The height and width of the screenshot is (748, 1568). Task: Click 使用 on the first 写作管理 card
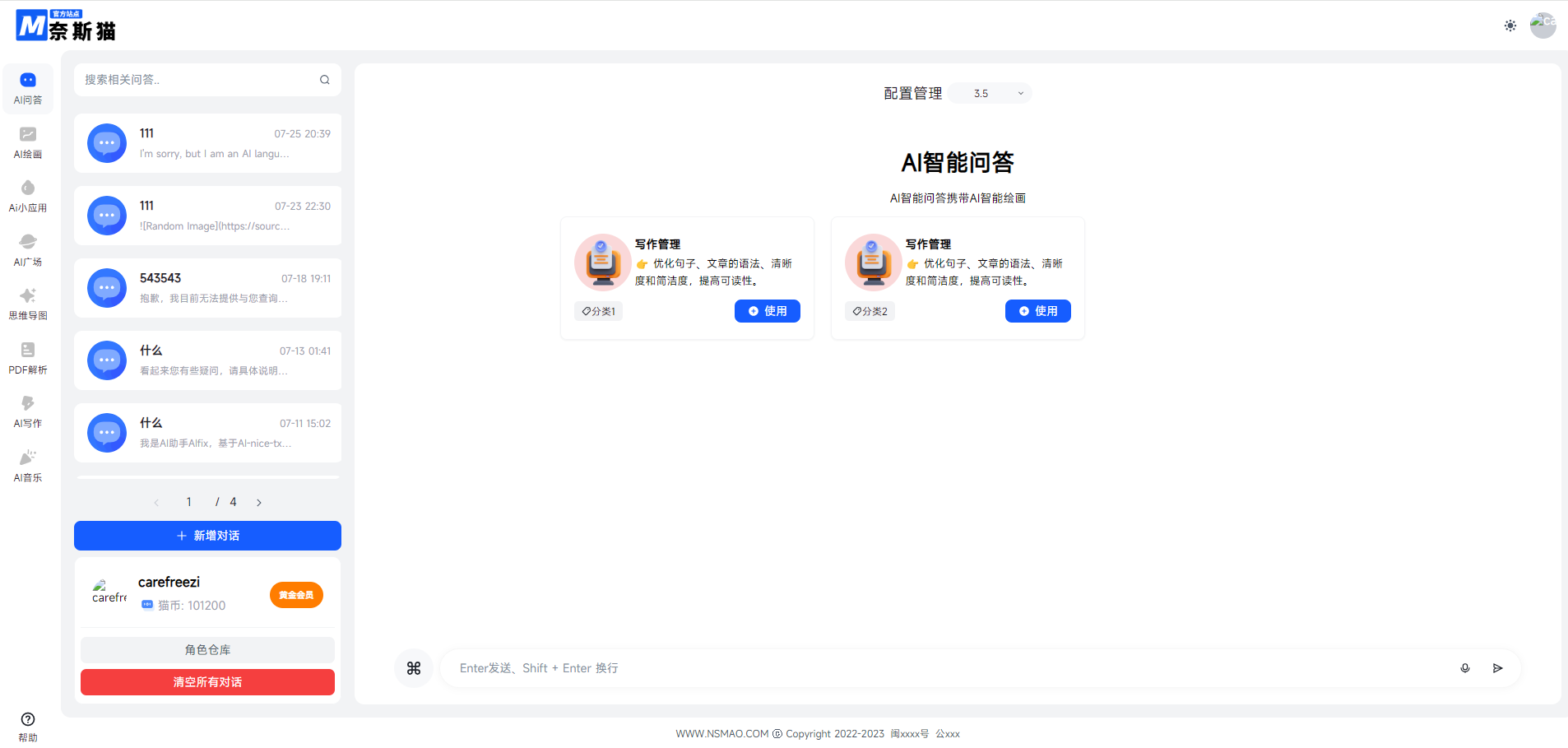tap(767, 311)
